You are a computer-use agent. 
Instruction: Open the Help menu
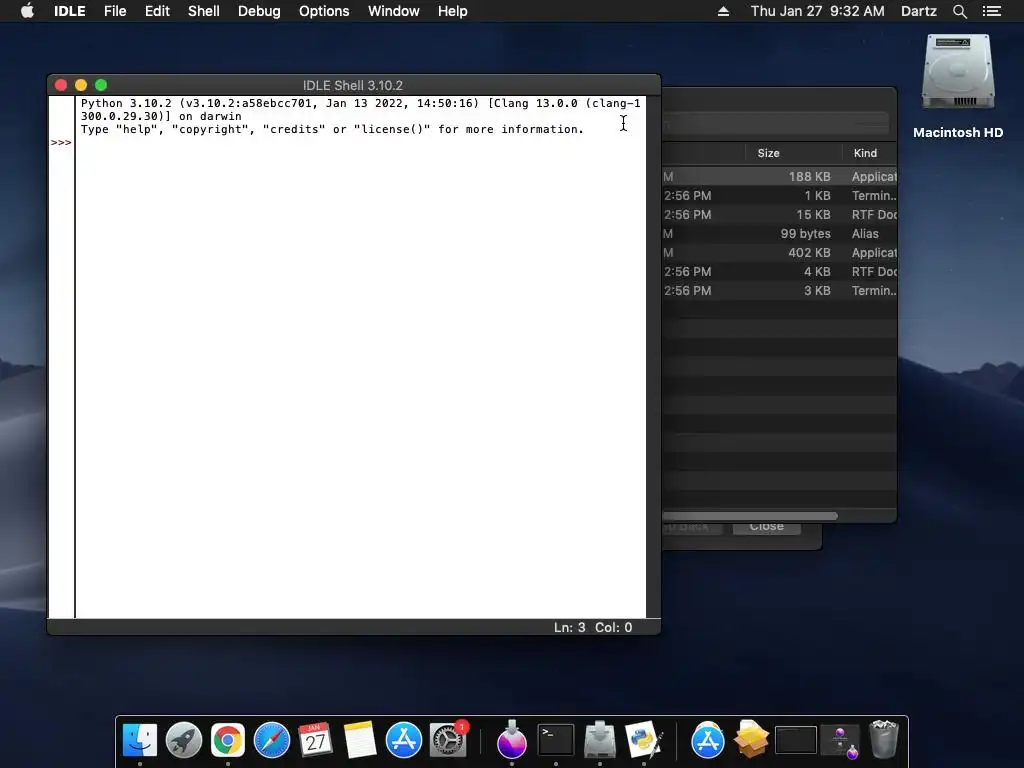[x=452, y=11]
